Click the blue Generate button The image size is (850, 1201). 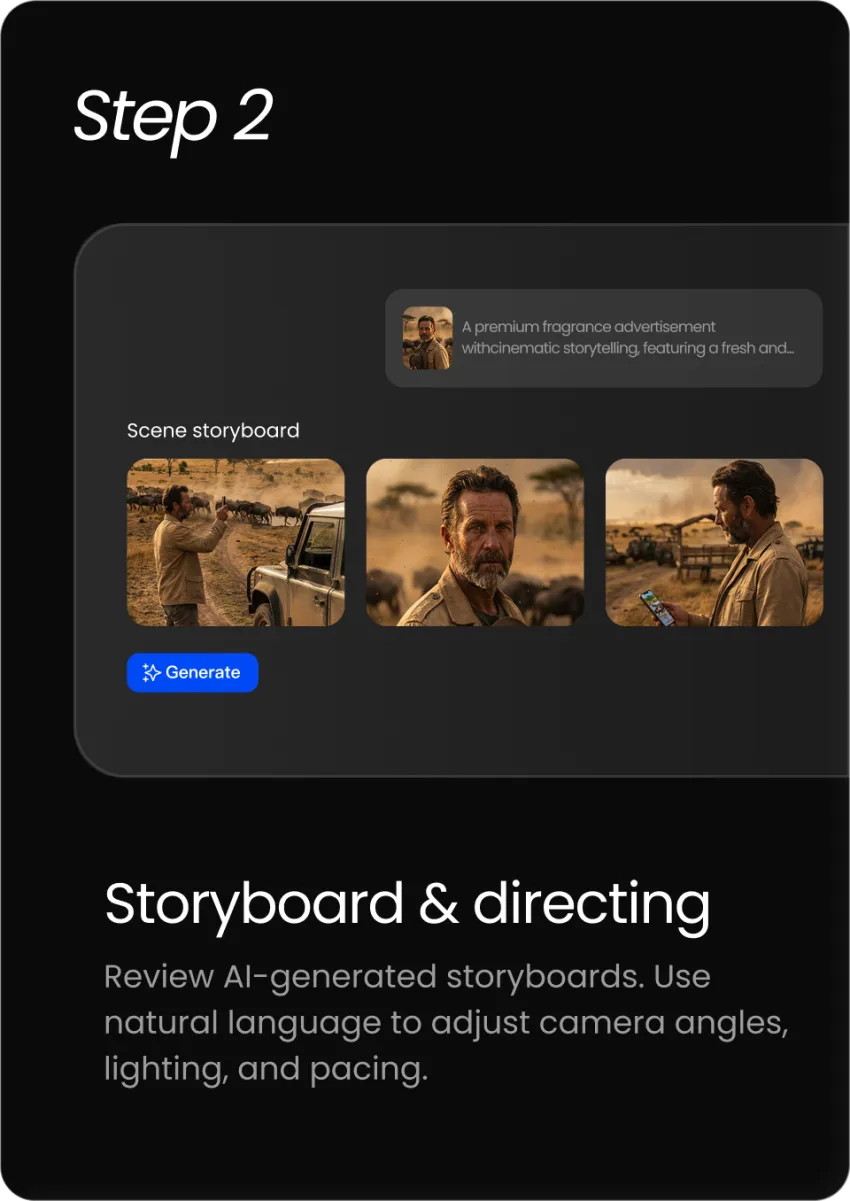(192, 673)
